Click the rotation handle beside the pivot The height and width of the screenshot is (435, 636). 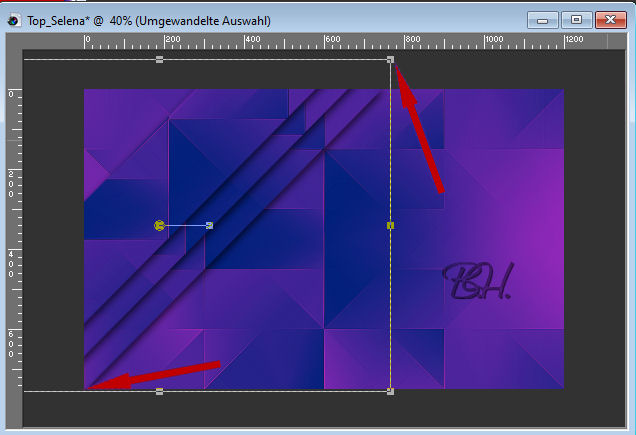click(x=209, y=226)
